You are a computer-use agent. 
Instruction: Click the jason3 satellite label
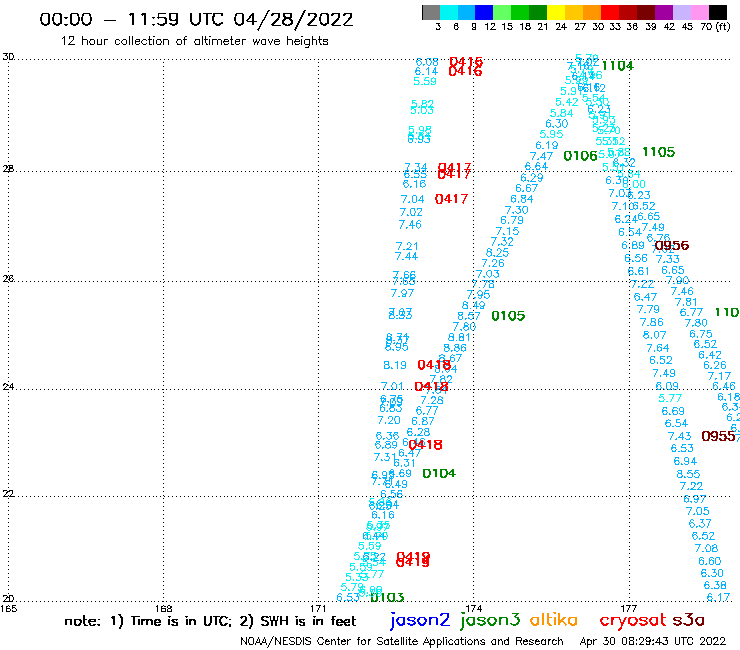pos(490,621)
